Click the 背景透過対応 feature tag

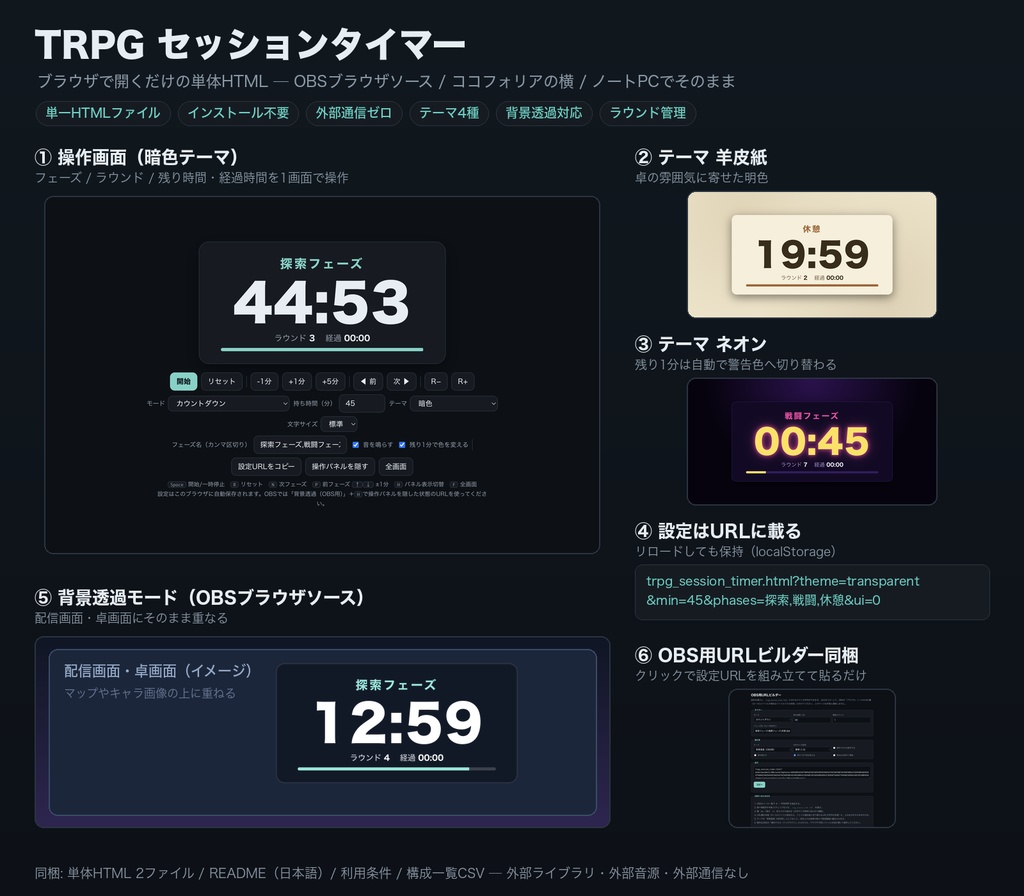[x=544, y=113]
